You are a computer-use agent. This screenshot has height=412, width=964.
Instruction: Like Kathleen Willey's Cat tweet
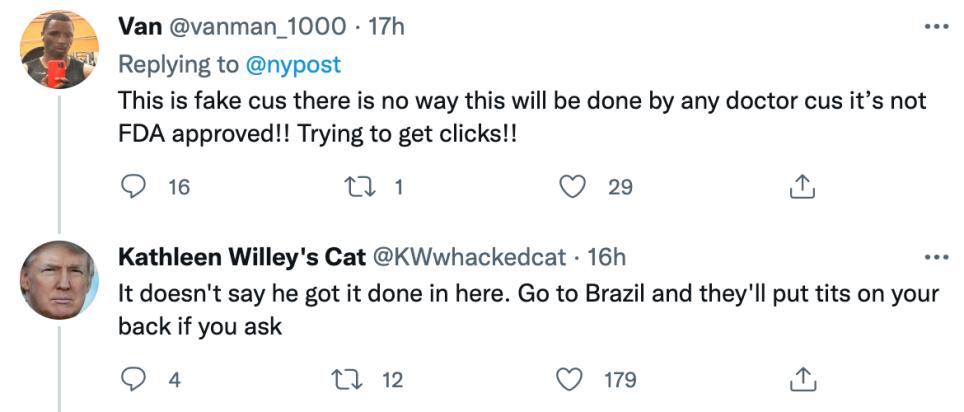(570, 380)
